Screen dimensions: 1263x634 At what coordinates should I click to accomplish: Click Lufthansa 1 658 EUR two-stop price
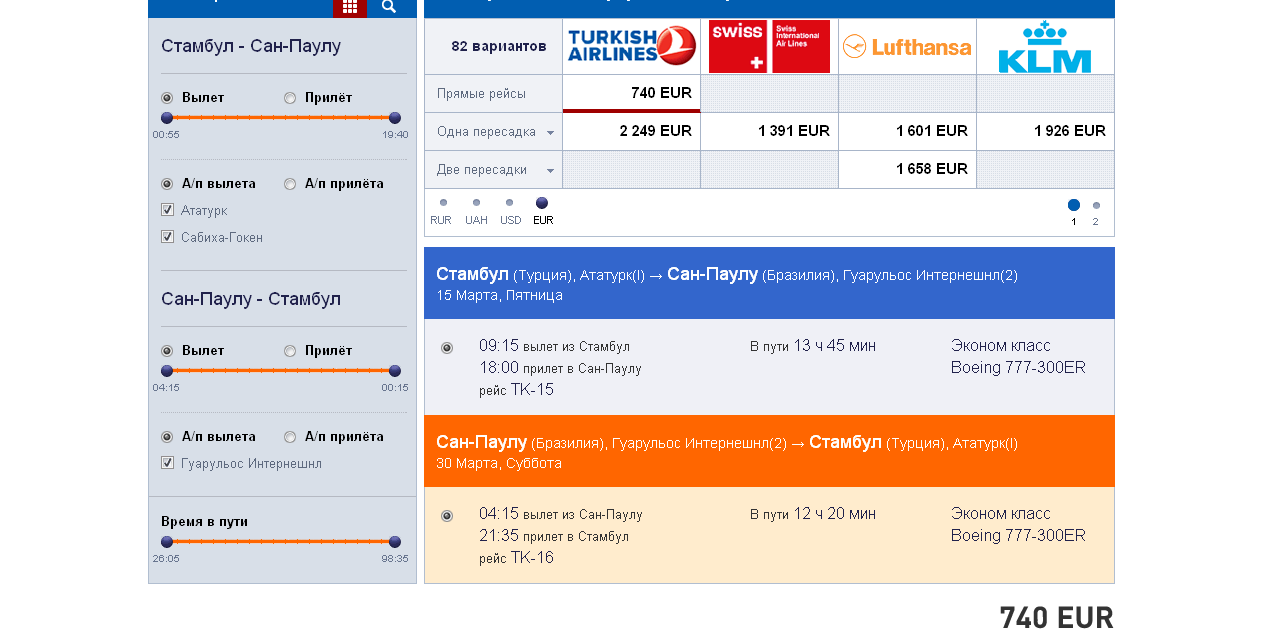pos(932,169)
